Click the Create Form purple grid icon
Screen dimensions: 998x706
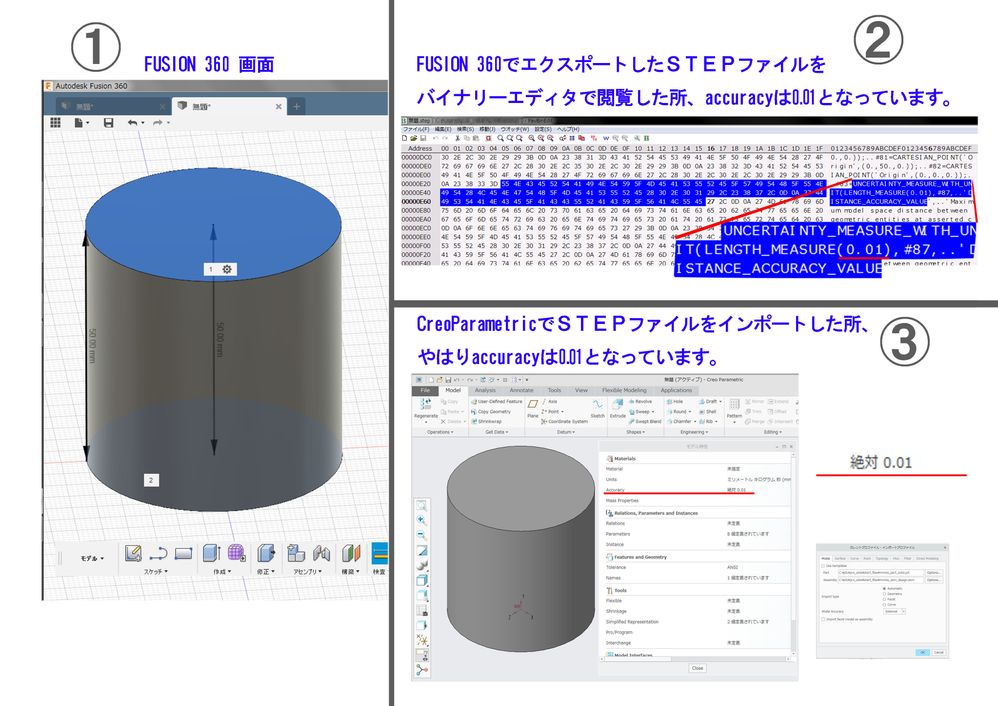tap(237, 553)
